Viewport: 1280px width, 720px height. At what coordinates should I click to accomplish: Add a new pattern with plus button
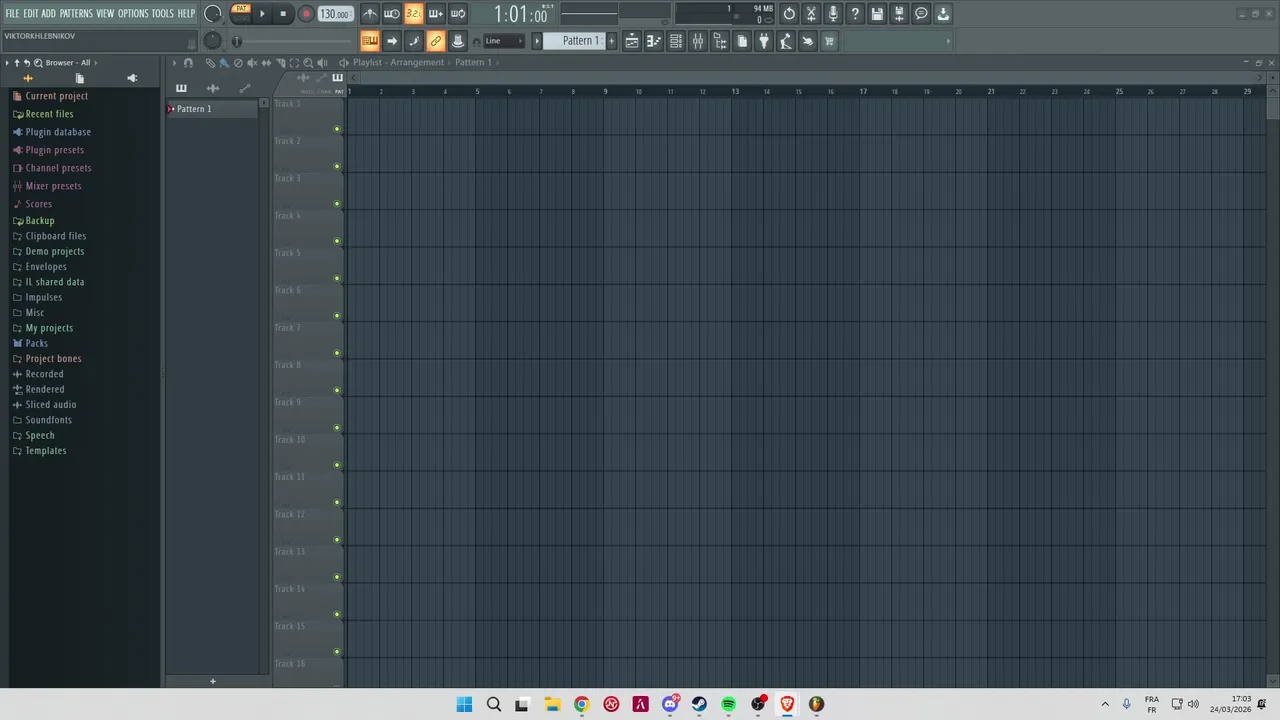pos(611,41)
